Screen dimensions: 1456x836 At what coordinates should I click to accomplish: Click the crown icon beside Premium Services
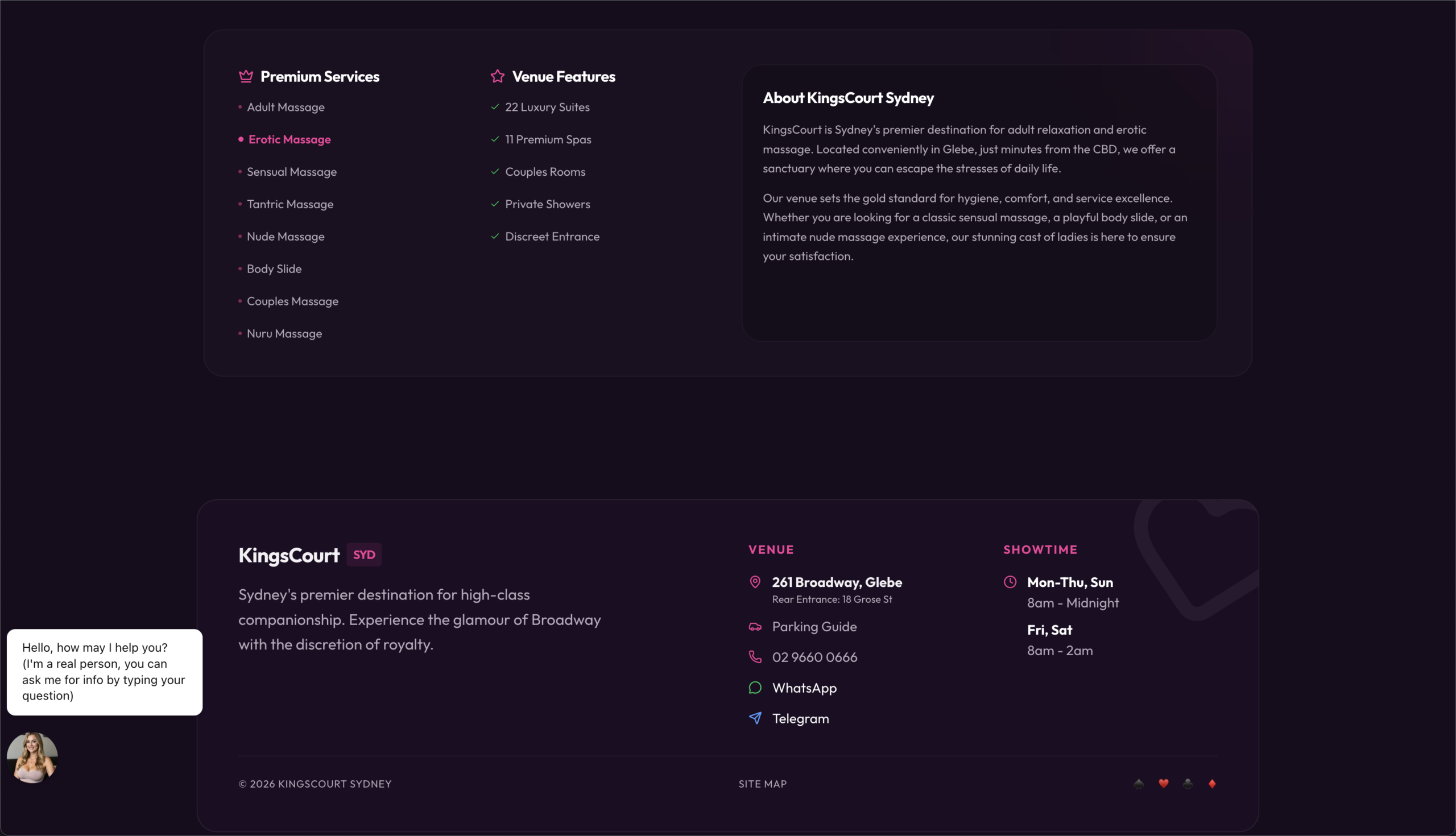click(x=246, y=76)
